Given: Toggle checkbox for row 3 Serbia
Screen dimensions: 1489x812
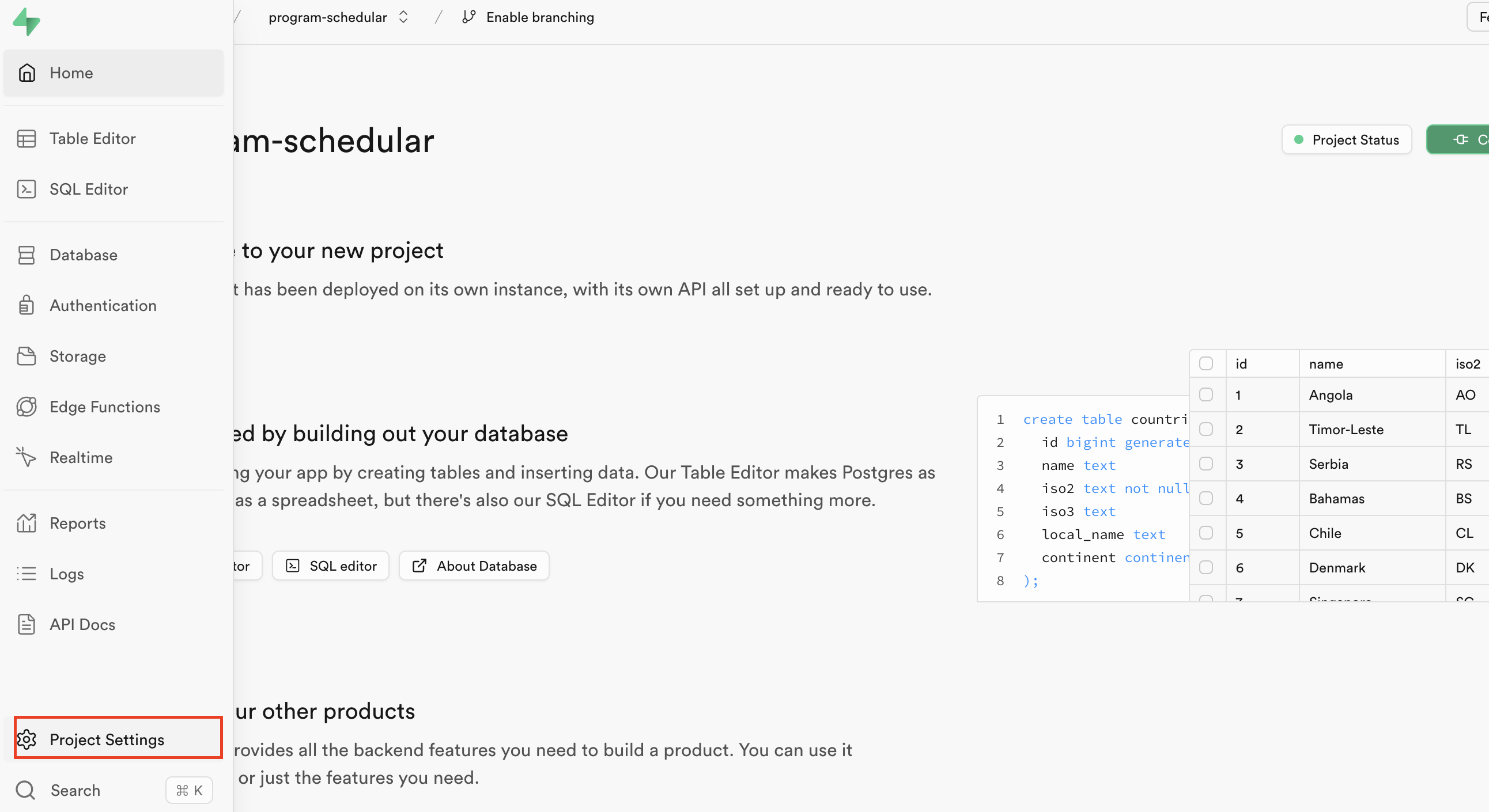Looking at the screenshot, I should coord(1206,463).
